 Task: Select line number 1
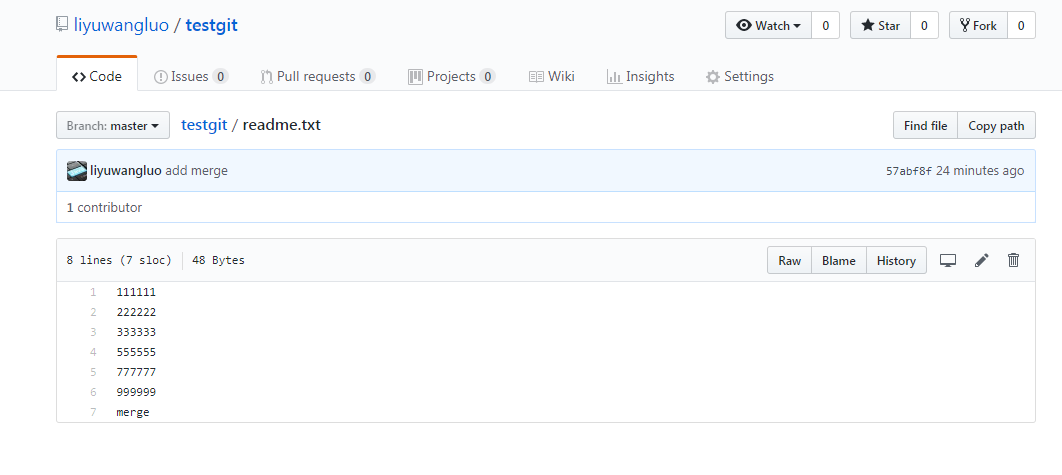[x=93, y=292]
